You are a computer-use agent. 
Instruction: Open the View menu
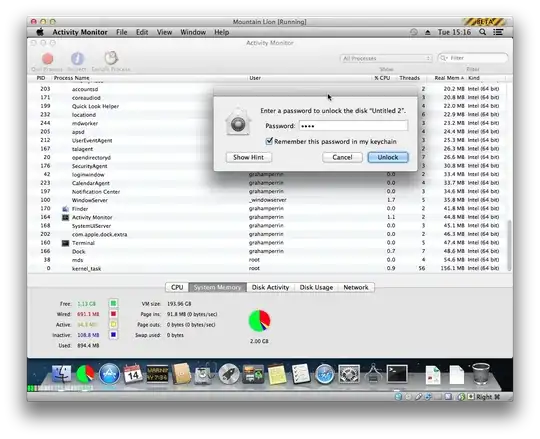click(164, 32)
